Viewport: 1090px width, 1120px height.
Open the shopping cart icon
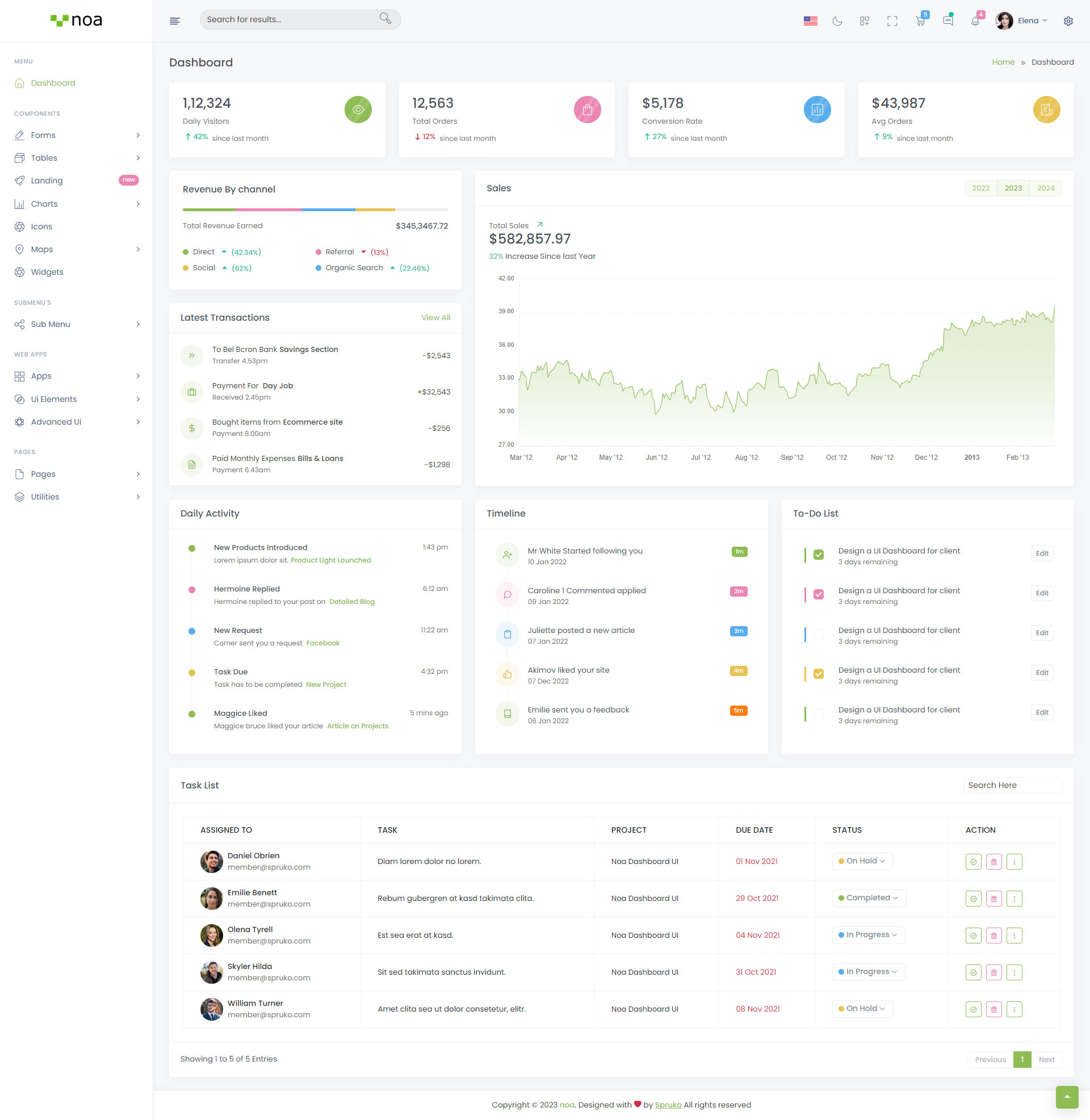920,21
